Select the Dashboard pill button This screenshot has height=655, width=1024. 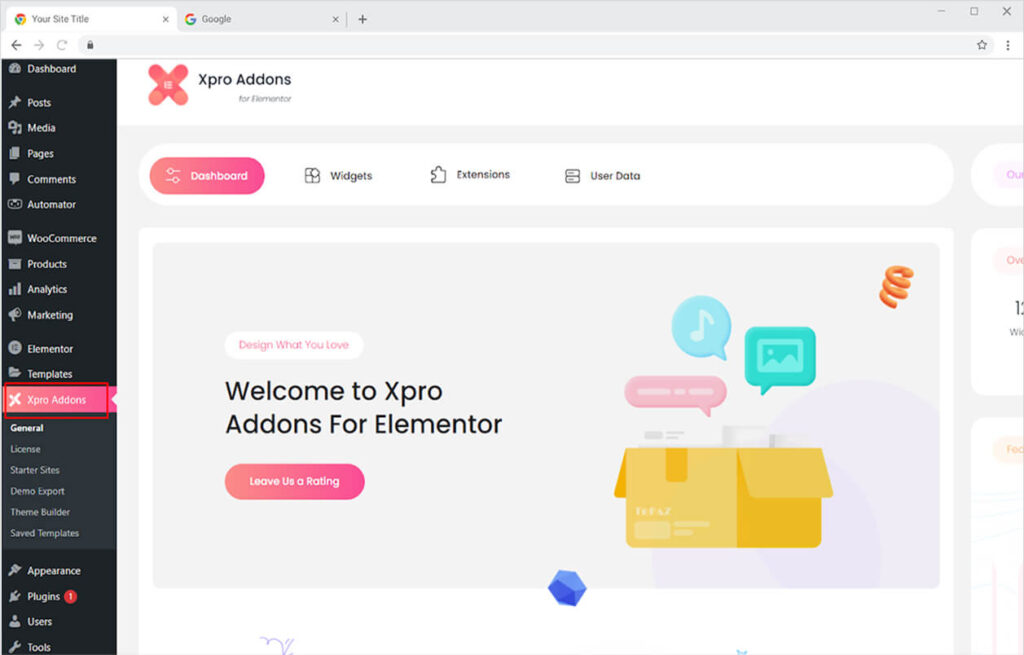207,176
